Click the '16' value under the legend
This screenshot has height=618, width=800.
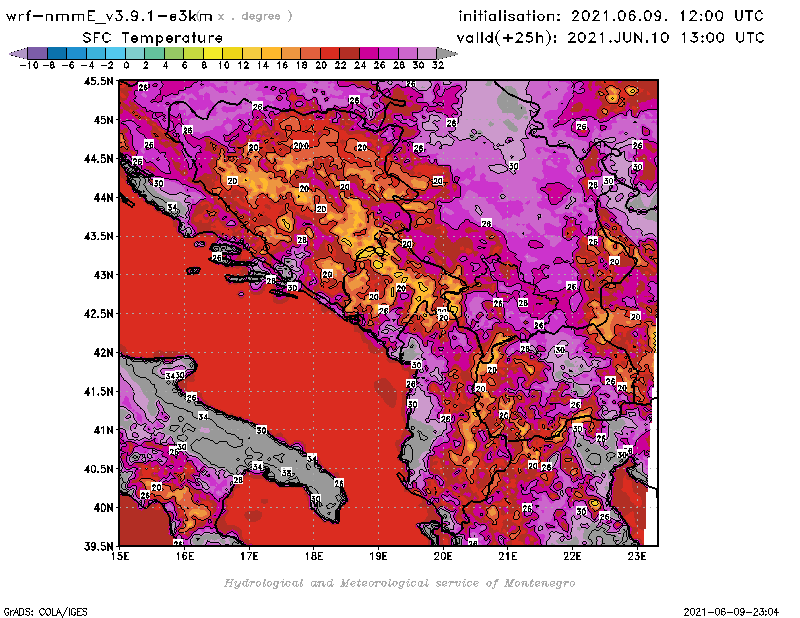click(282, 65)
